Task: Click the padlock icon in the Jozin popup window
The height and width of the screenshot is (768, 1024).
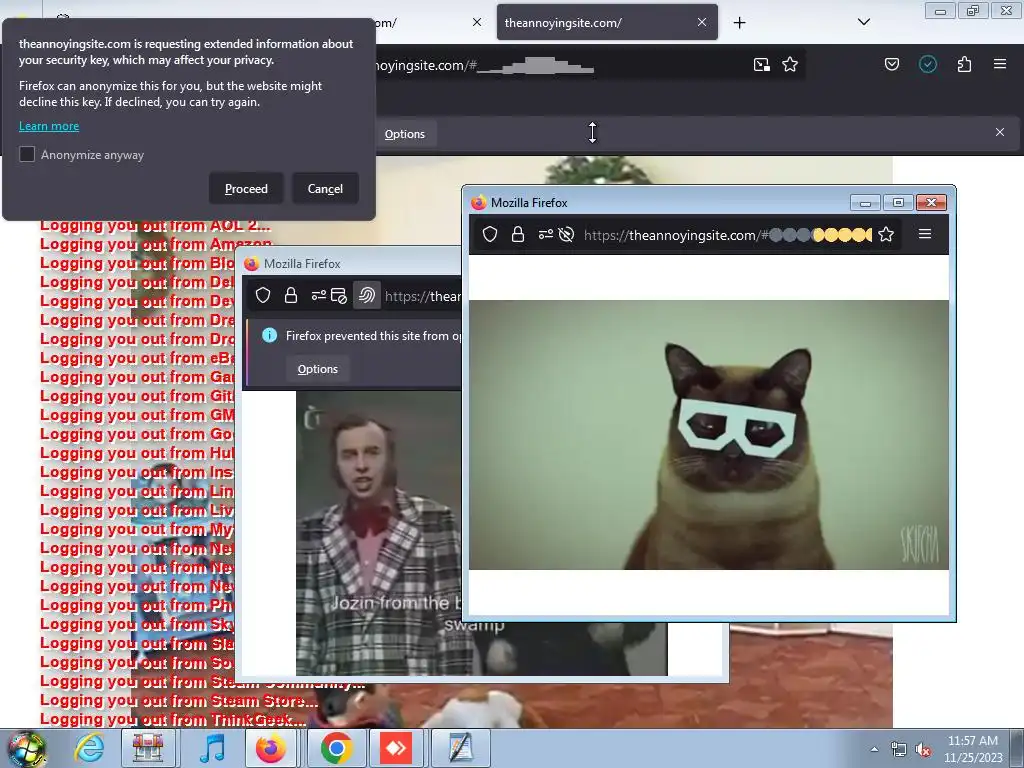Action: click(x=291, y=296)
